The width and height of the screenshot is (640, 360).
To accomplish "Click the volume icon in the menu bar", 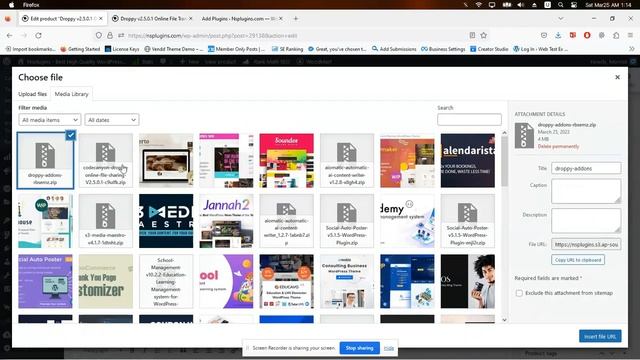I will (x=521, y=5).
